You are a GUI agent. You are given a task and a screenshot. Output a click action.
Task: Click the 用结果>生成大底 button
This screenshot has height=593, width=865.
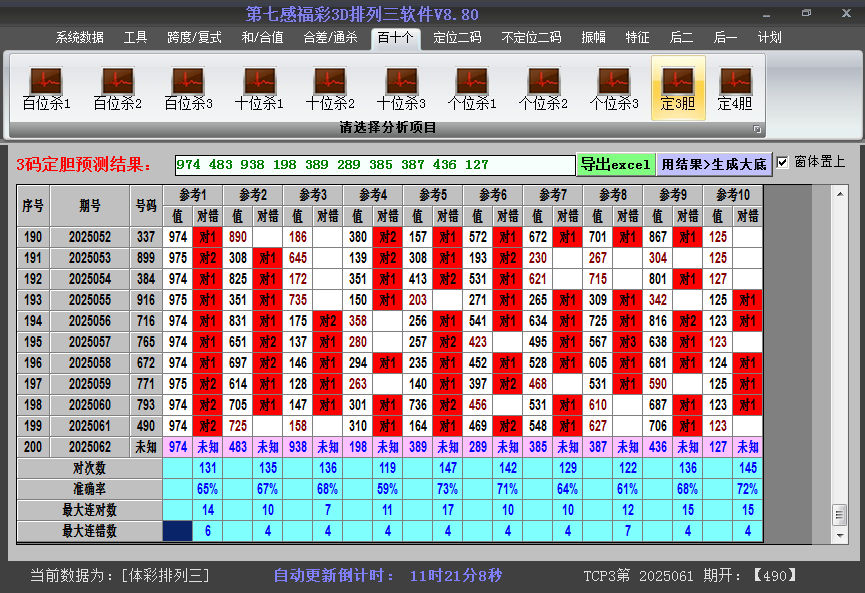[714, 164]
